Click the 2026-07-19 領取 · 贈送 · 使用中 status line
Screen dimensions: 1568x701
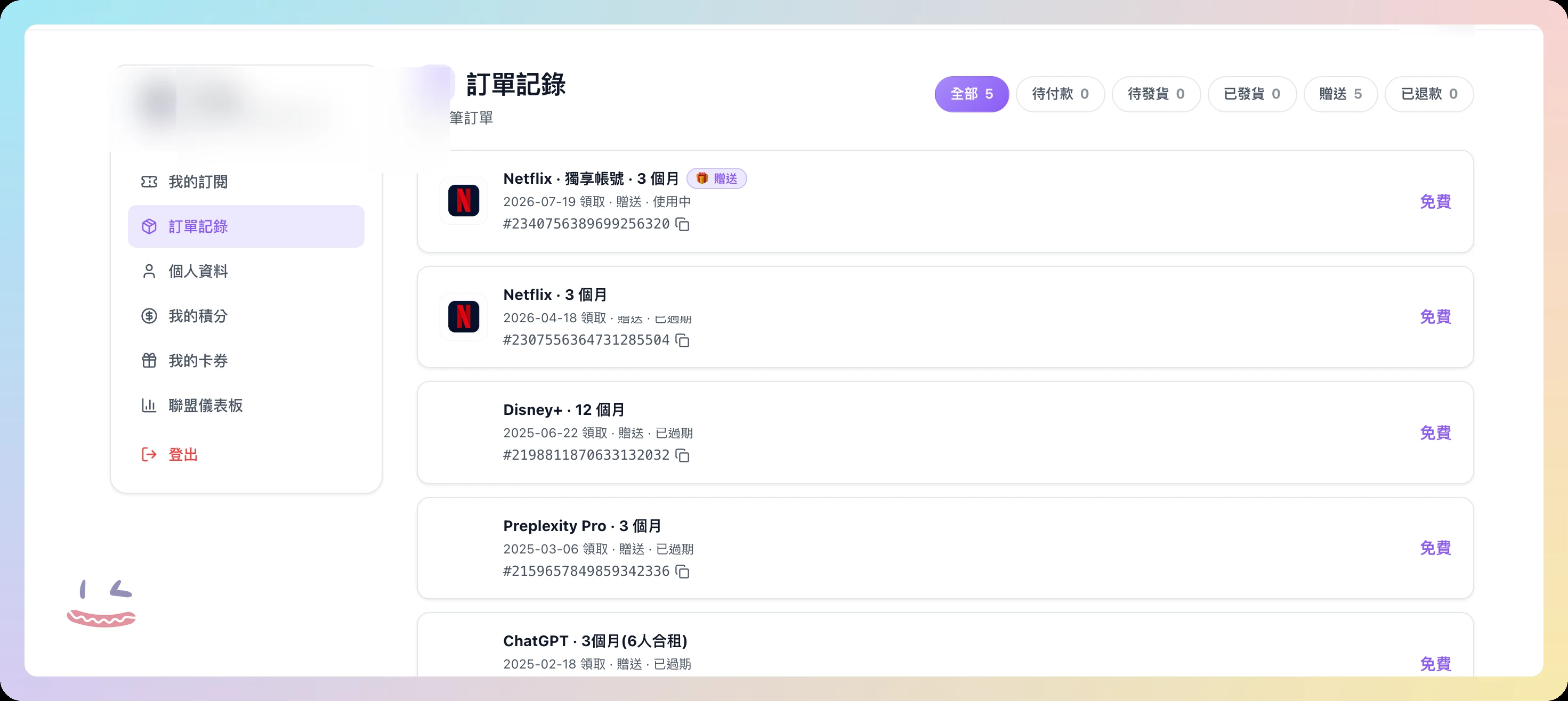click(596, 202)
